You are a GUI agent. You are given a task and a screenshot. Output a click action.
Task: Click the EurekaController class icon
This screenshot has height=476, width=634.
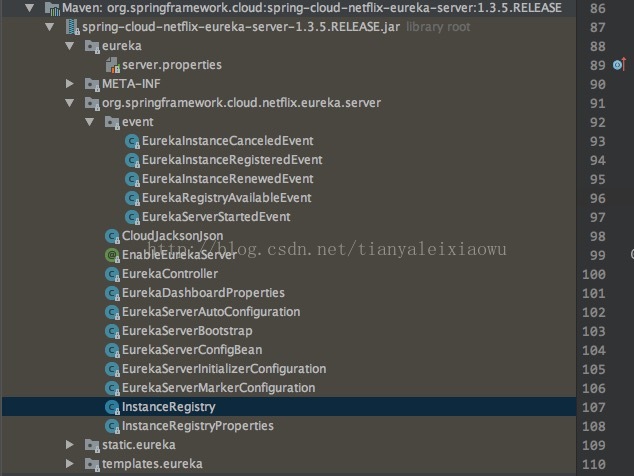(x=112, y=274)
